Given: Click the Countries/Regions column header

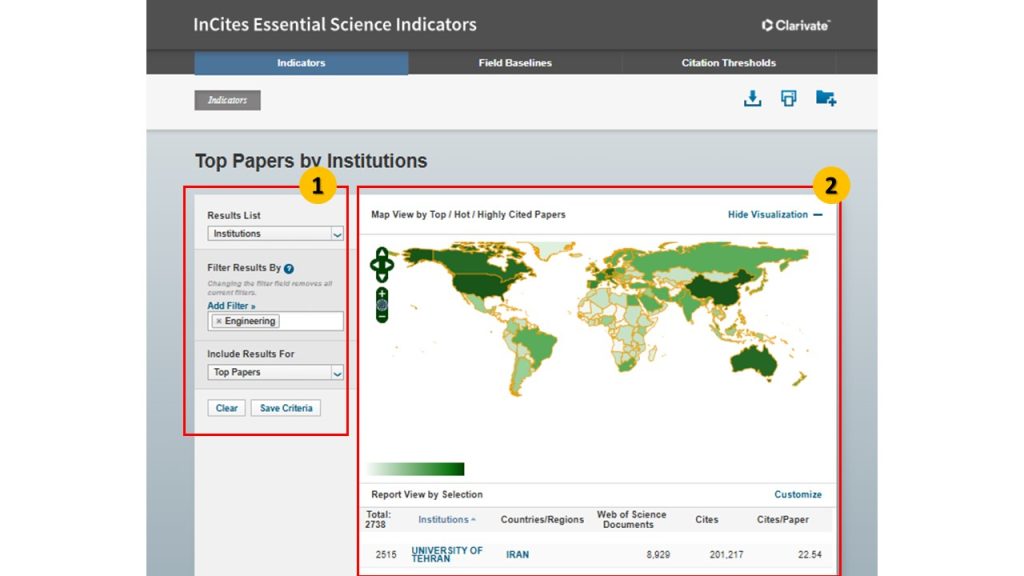Looking at the screenshot, I should pos(542,520).
